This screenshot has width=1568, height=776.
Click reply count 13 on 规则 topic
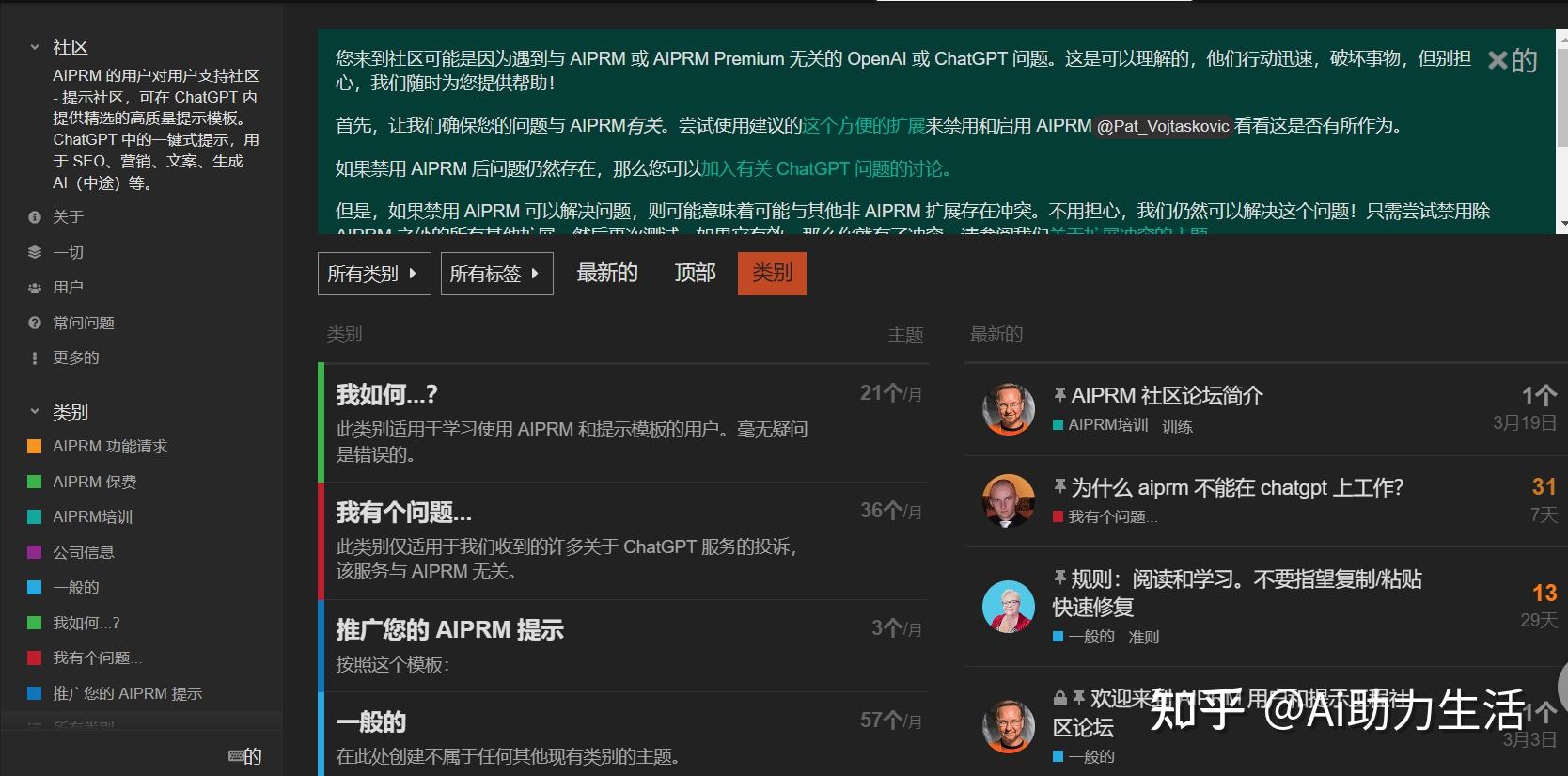[1544, 593]
